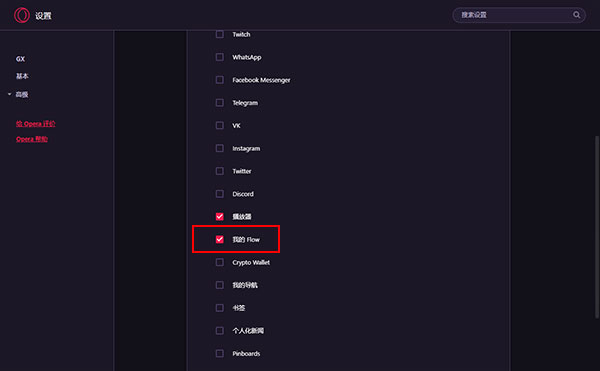Open the GX settings section
The height and width of the screenshot is (371, 600).
20,59
